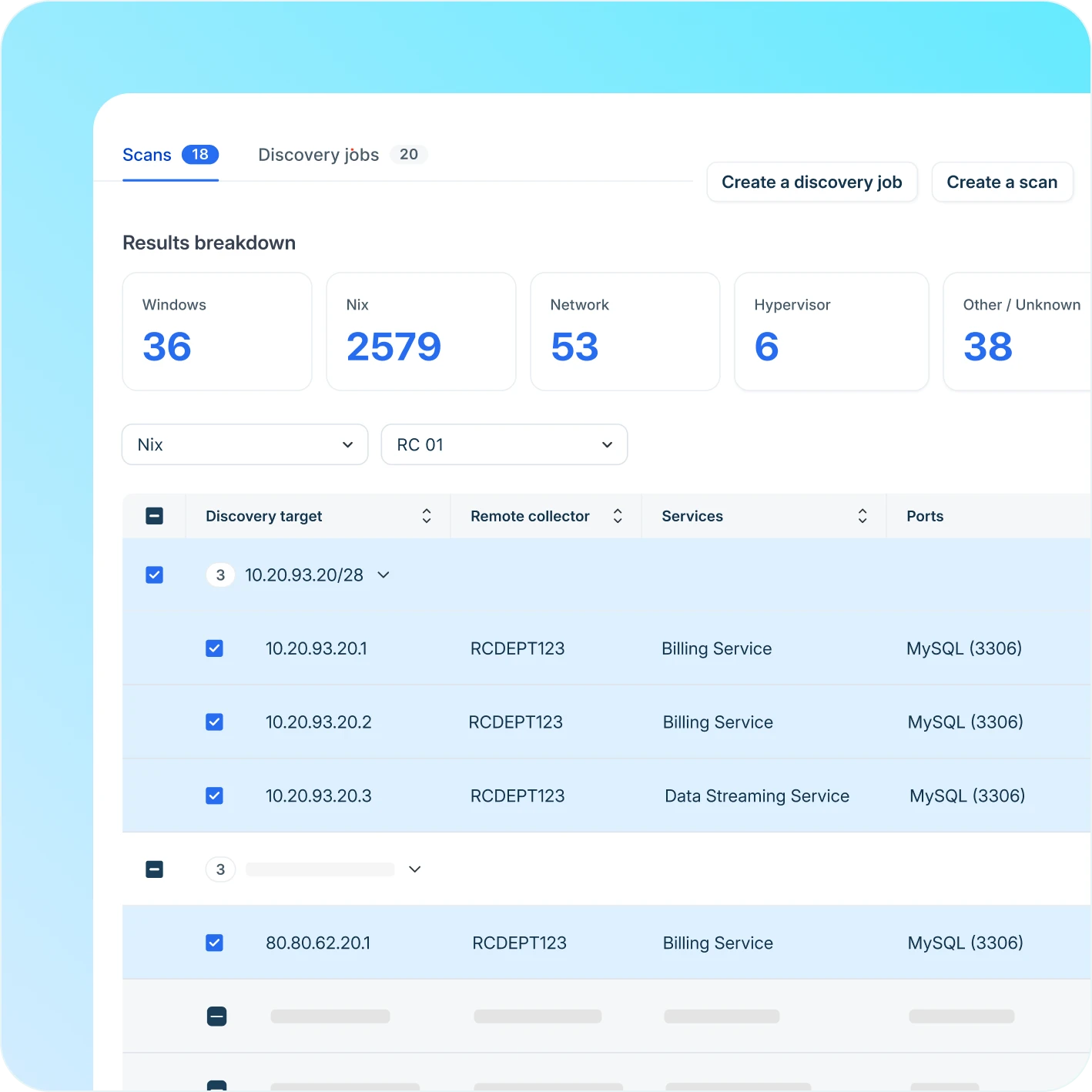
Task: Toggle header select-all checkbox
Action: point(155,516)
